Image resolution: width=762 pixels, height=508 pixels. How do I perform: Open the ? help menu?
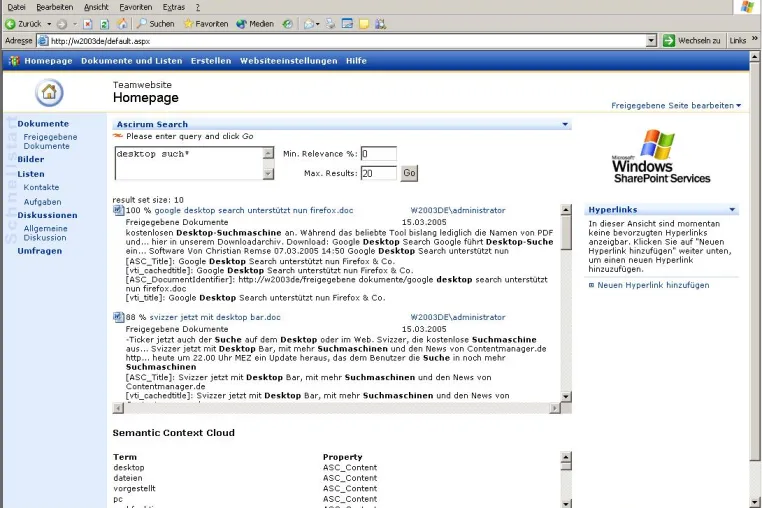pos(198,7)
